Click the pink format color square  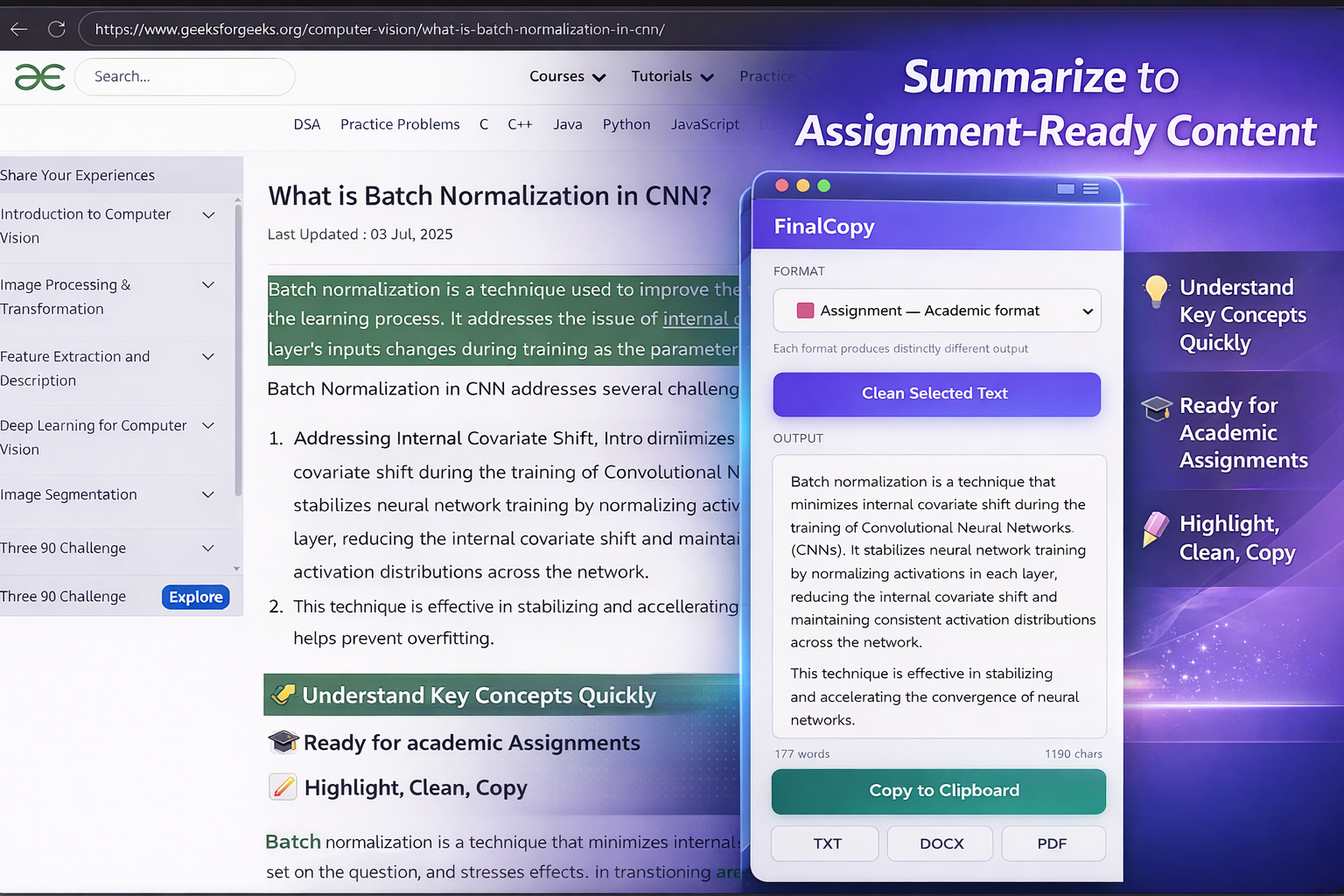tap(806, 311)
